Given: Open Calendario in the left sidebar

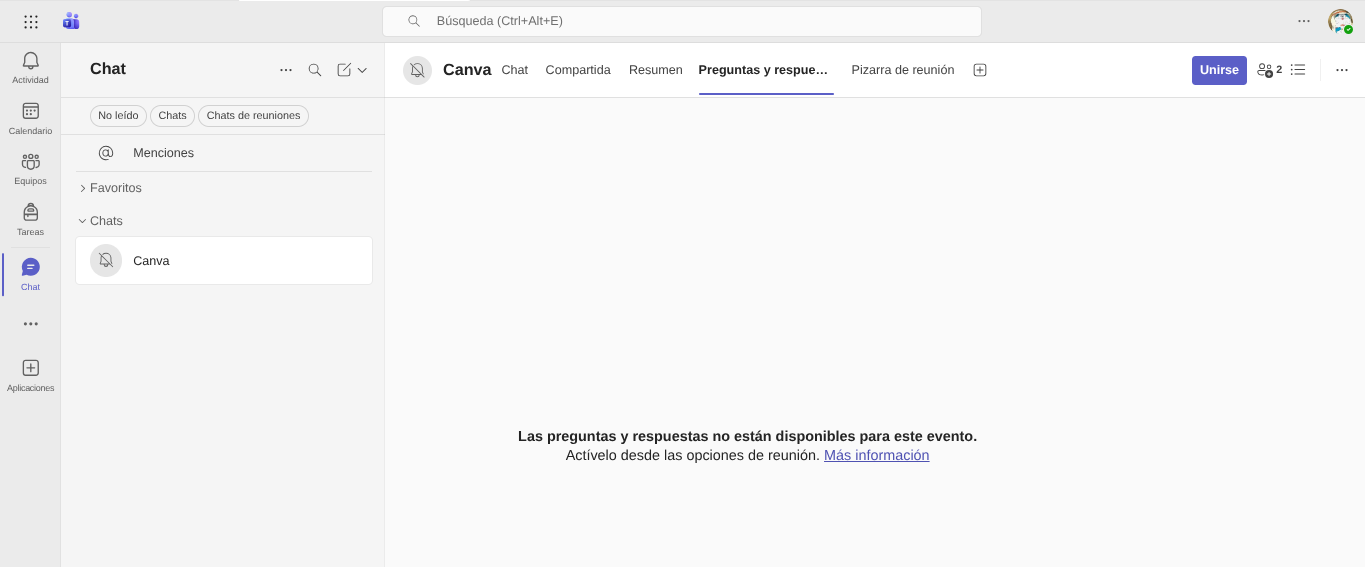Looking at the screenshot, I should (30, 118).
